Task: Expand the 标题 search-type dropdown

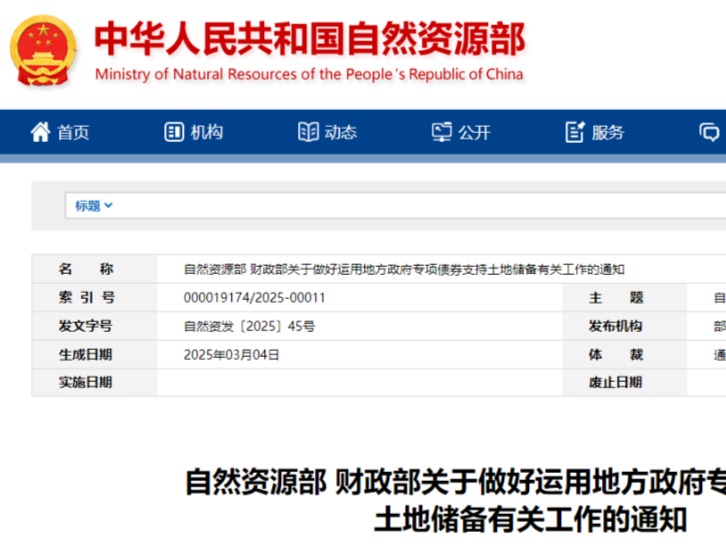Action: click(94, 206)
